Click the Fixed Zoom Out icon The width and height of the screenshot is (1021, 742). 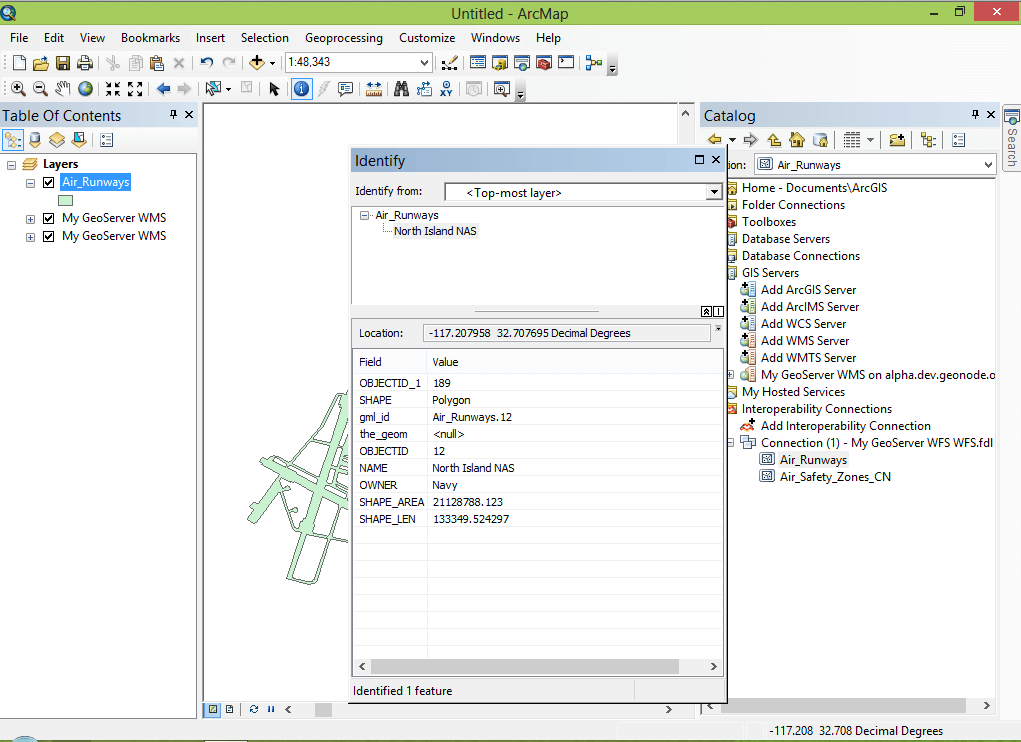point(135,89)
